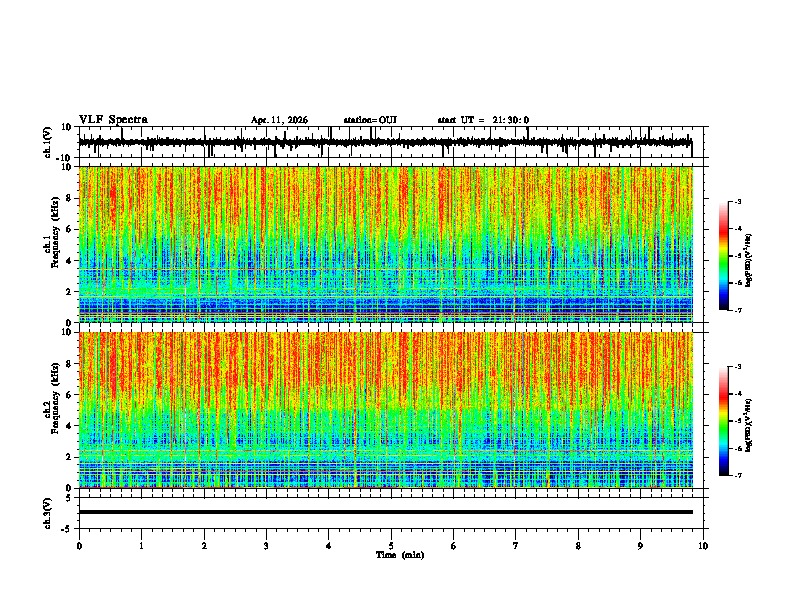792x612 pixels.
Task: Click time-axis tick label "7"
Action: [x=516, y=546]
